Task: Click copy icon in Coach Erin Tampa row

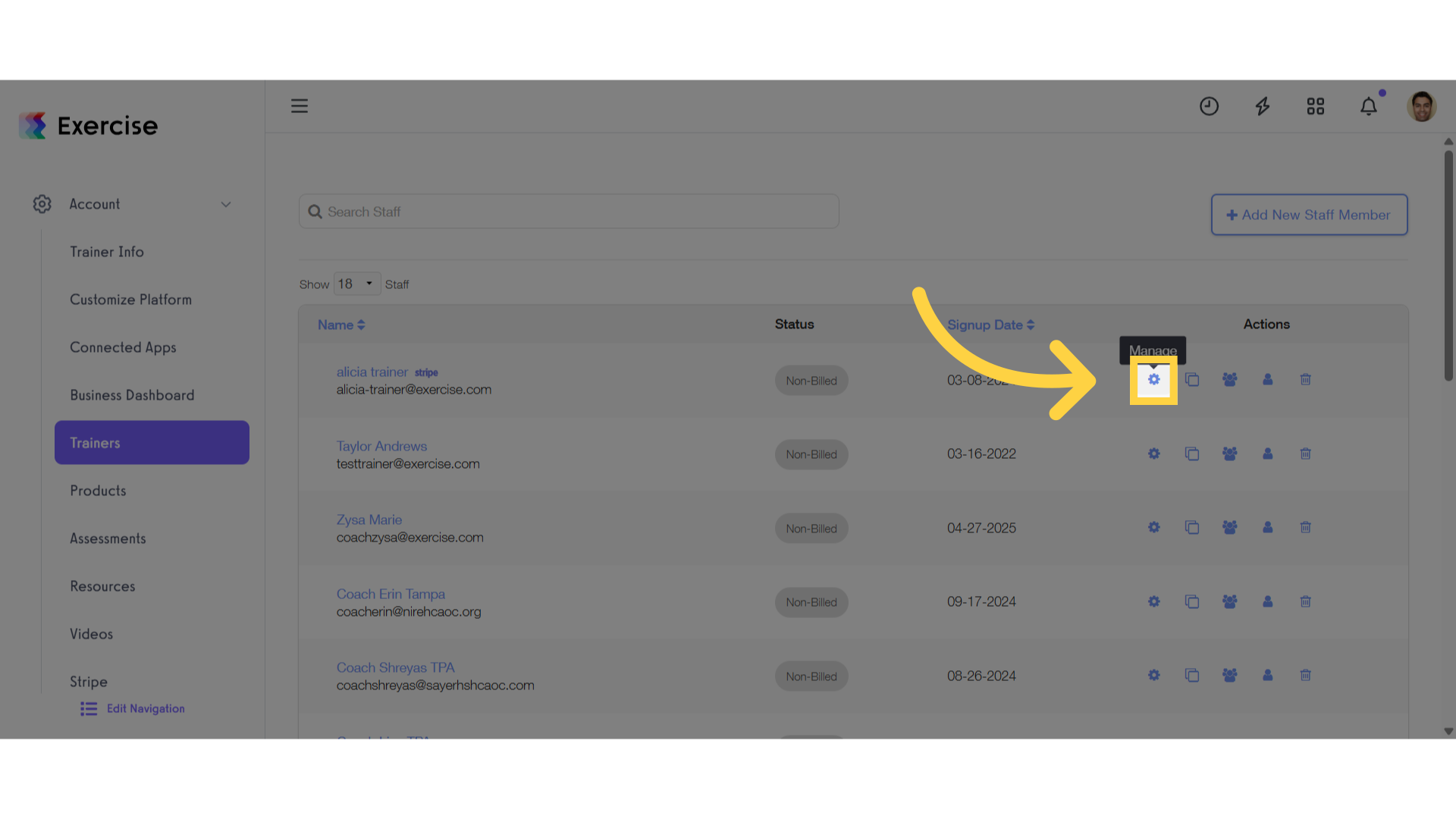Action: [x=1192, y=601]
